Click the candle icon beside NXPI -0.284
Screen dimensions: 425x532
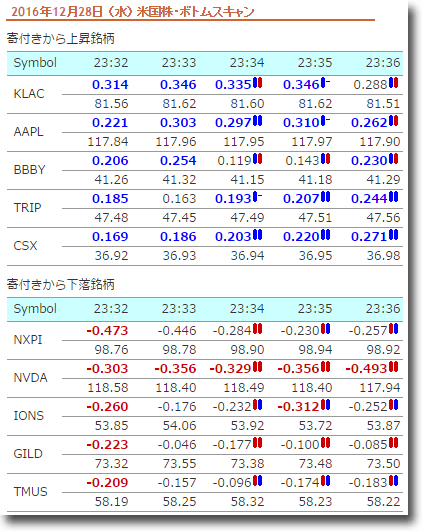click(258, 328)
